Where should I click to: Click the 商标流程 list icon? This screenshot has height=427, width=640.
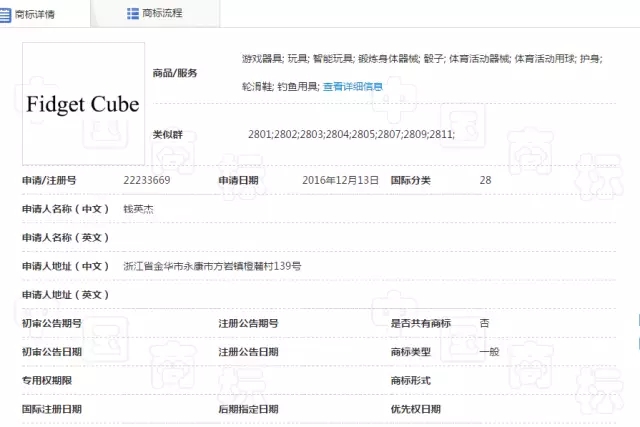tap(133, 13)
